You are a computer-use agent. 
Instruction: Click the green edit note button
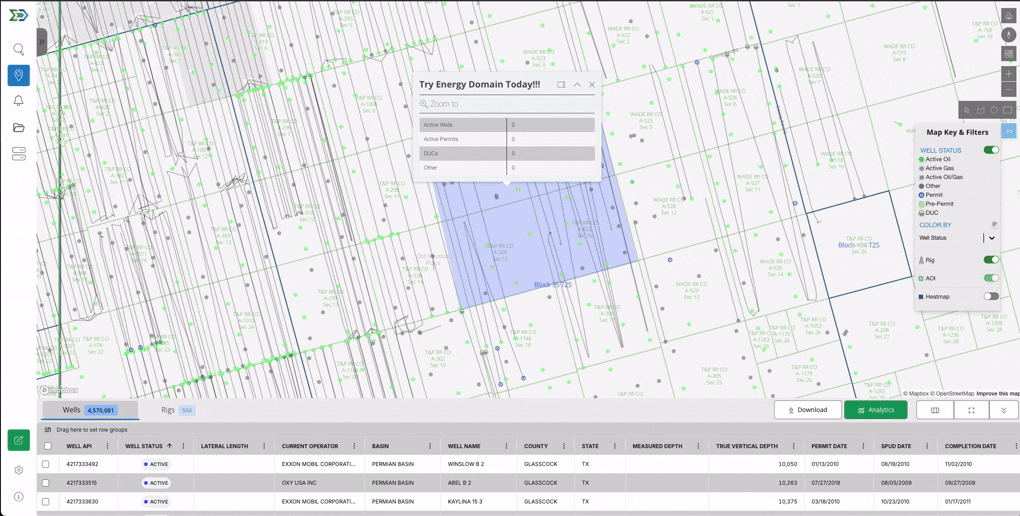[x=18, y=441]
